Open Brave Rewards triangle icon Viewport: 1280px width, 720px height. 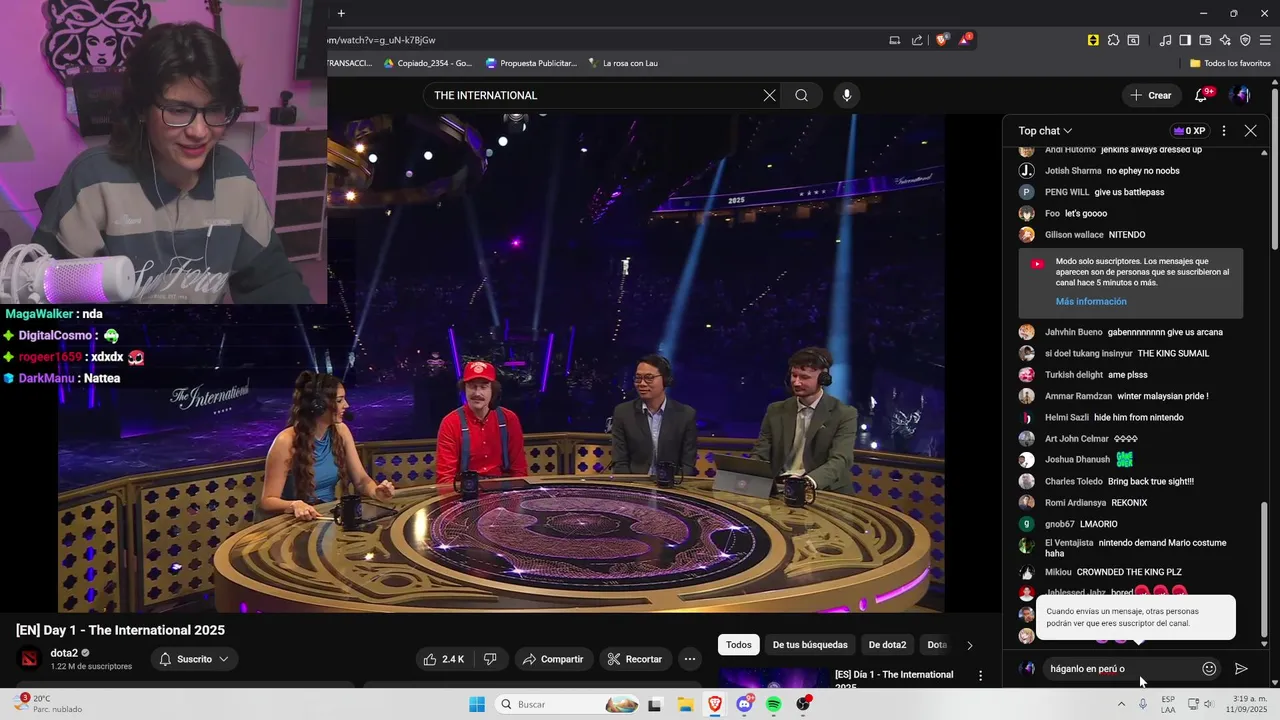(x=965, y=40)
